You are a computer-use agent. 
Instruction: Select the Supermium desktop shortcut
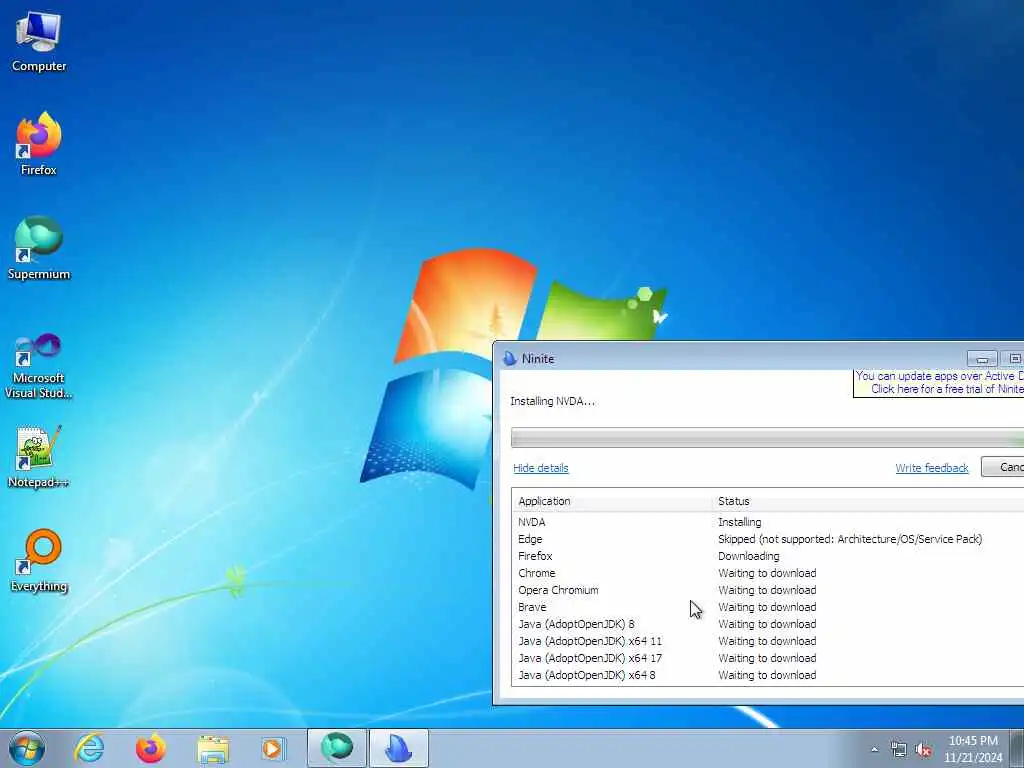[x=39, y=248]
